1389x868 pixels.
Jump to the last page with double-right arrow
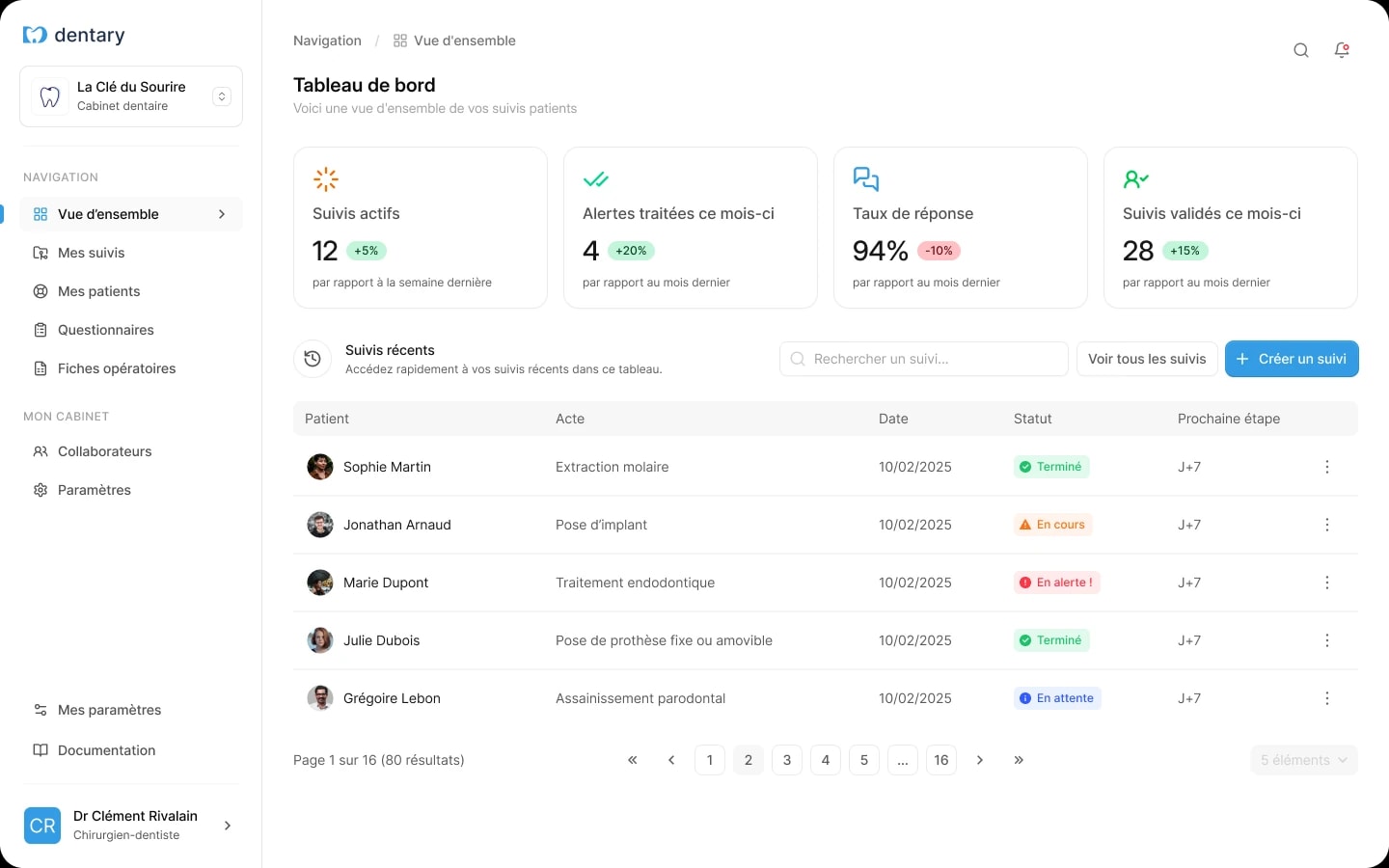click(x=1019, y=760)
